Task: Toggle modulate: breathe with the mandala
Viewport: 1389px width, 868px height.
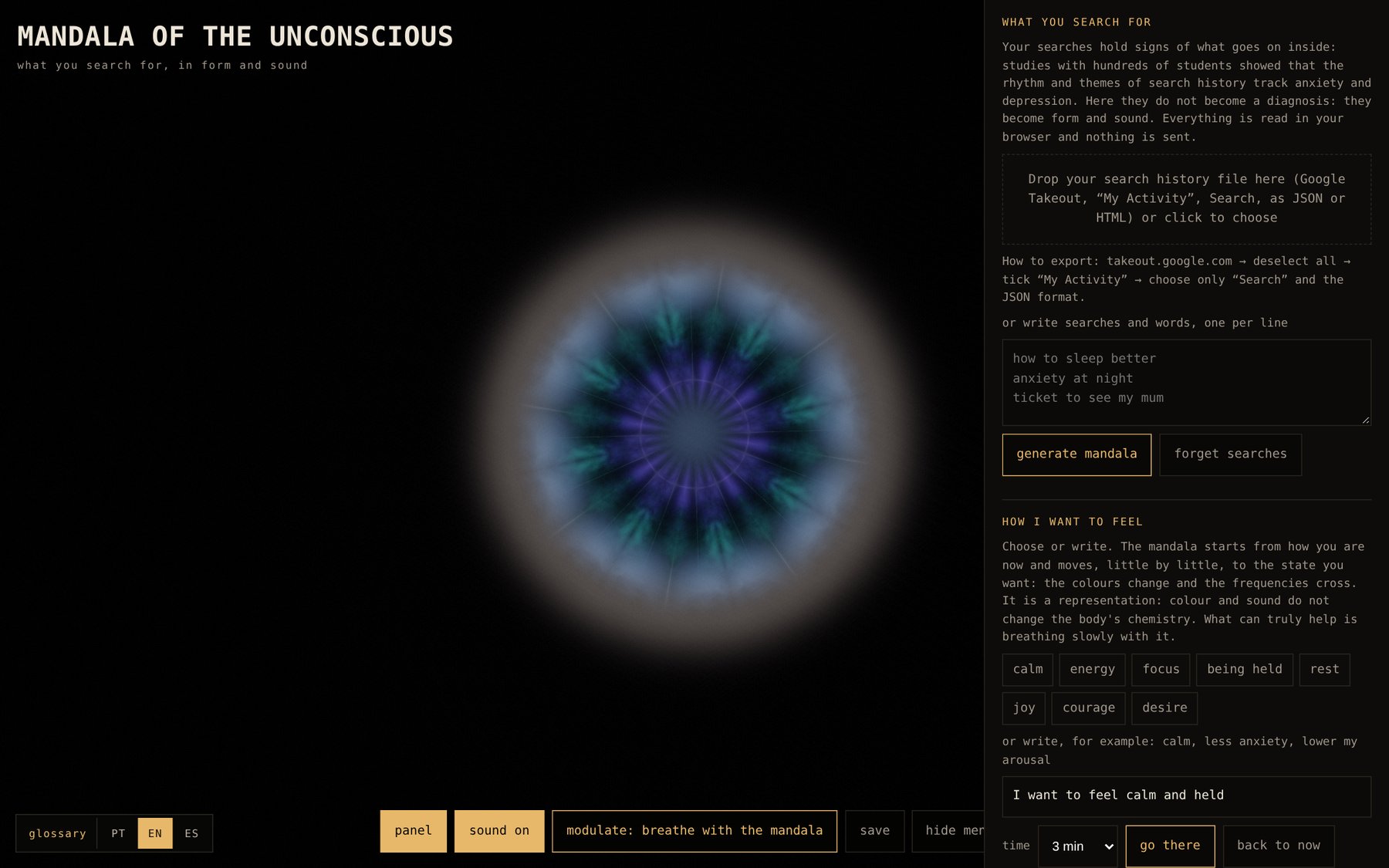Action: [x=694, y=831]
